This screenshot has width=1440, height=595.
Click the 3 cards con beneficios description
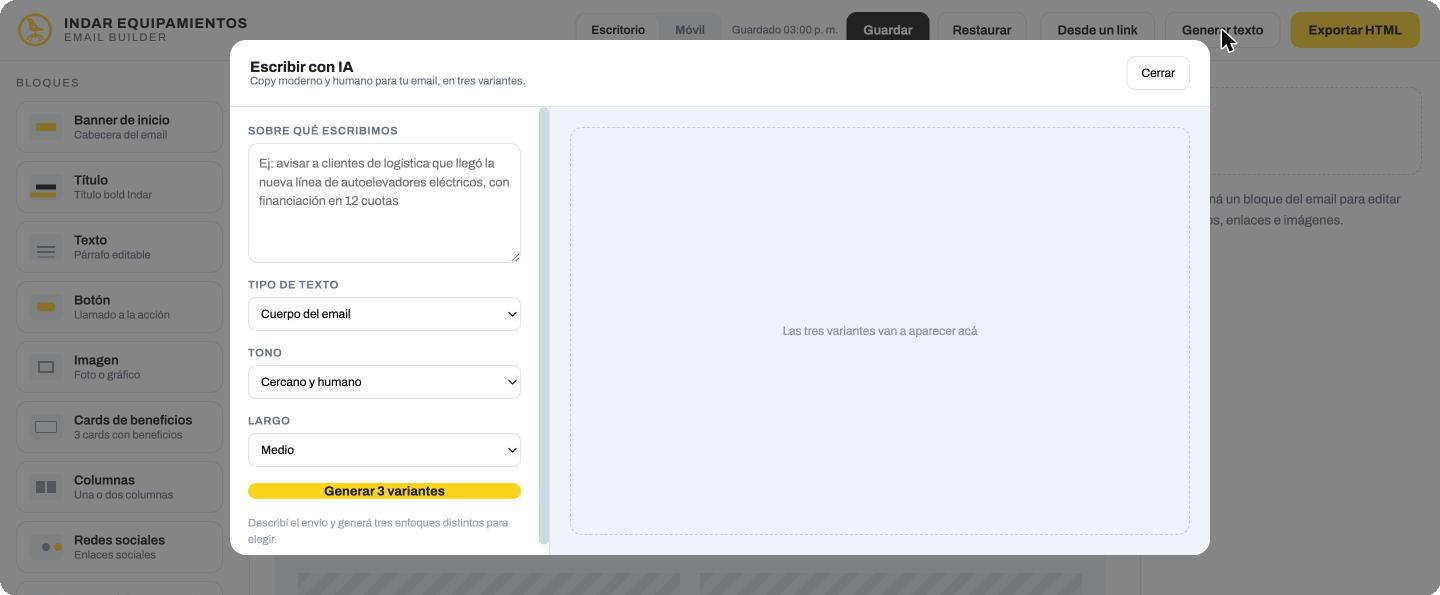(x=128, y=435)
